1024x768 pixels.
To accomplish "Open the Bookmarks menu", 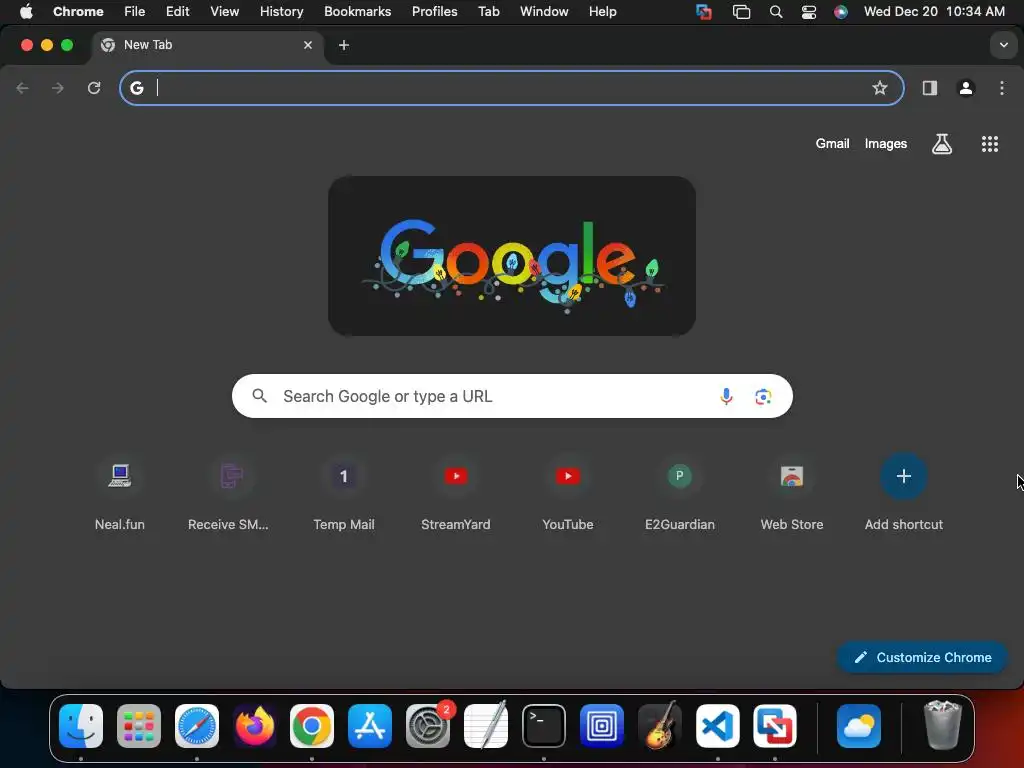I will [357, 11].
